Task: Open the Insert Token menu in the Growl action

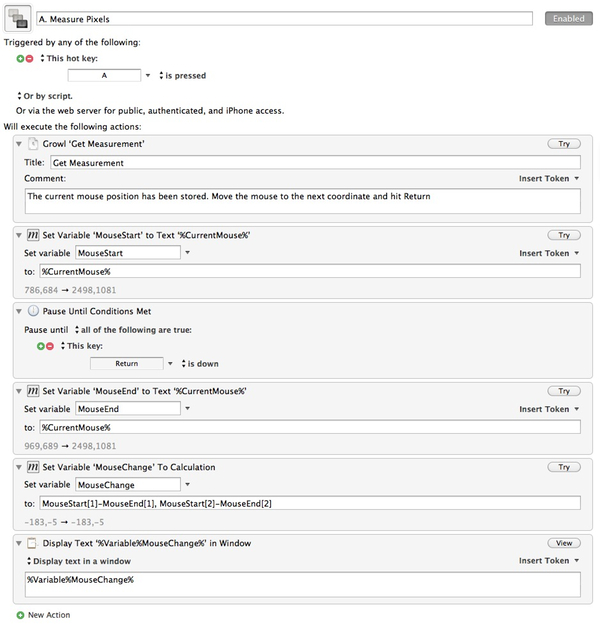Action: (x=549, y=179)
